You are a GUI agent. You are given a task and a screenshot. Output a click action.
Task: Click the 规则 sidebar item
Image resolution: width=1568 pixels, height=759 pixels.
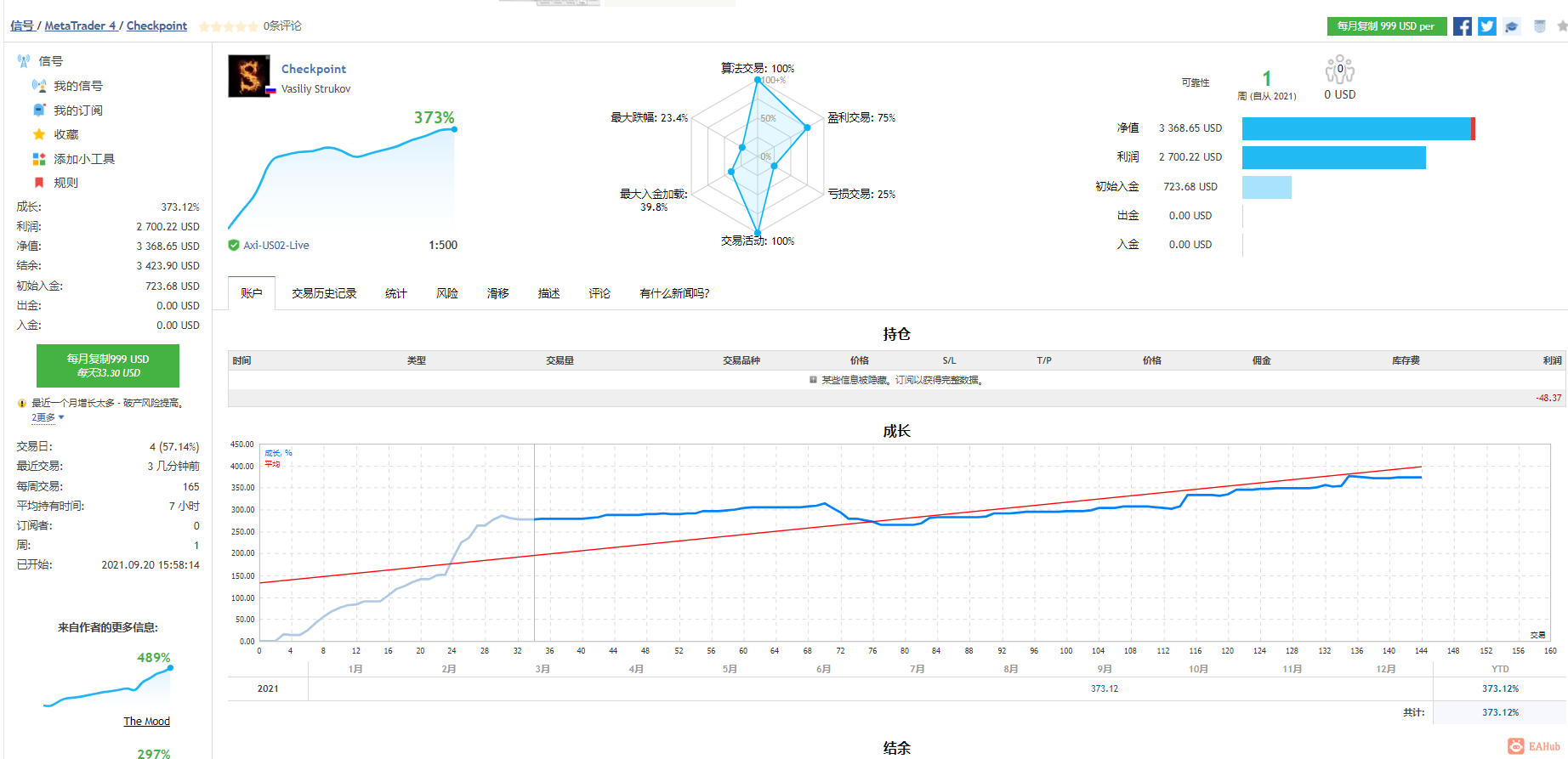[66, 183]
